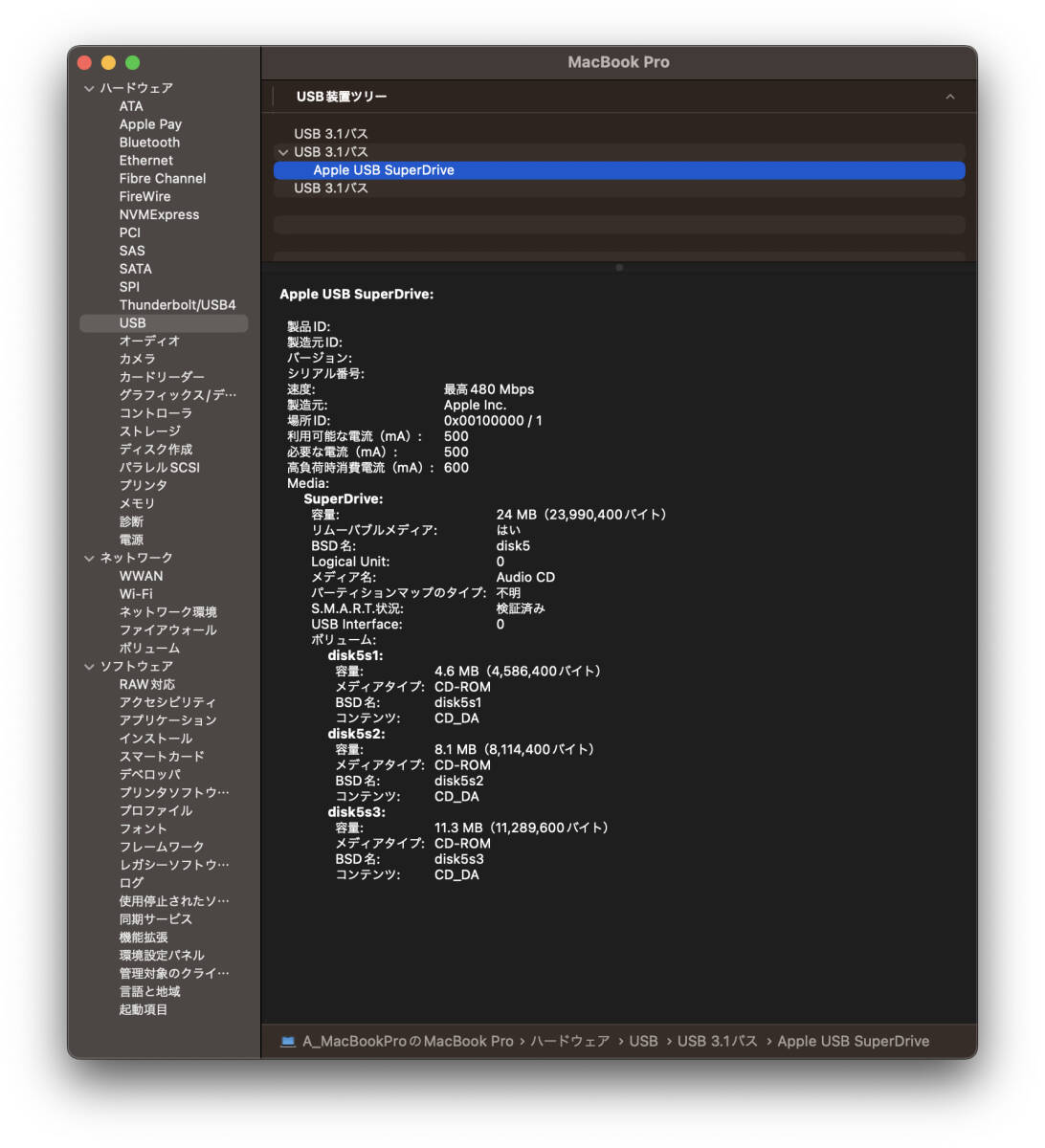Click the Audio CD media name value

(525, 578)
